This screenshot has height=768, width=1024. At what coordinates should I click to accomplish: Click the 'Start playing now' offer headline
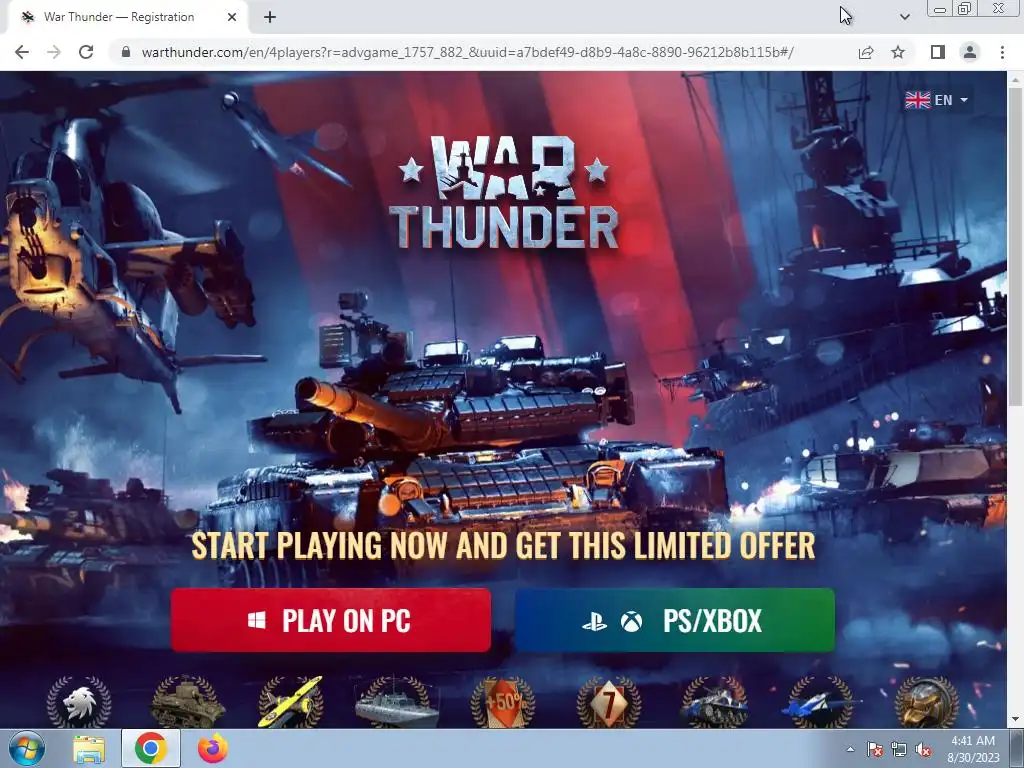click(x=504, y=546)
